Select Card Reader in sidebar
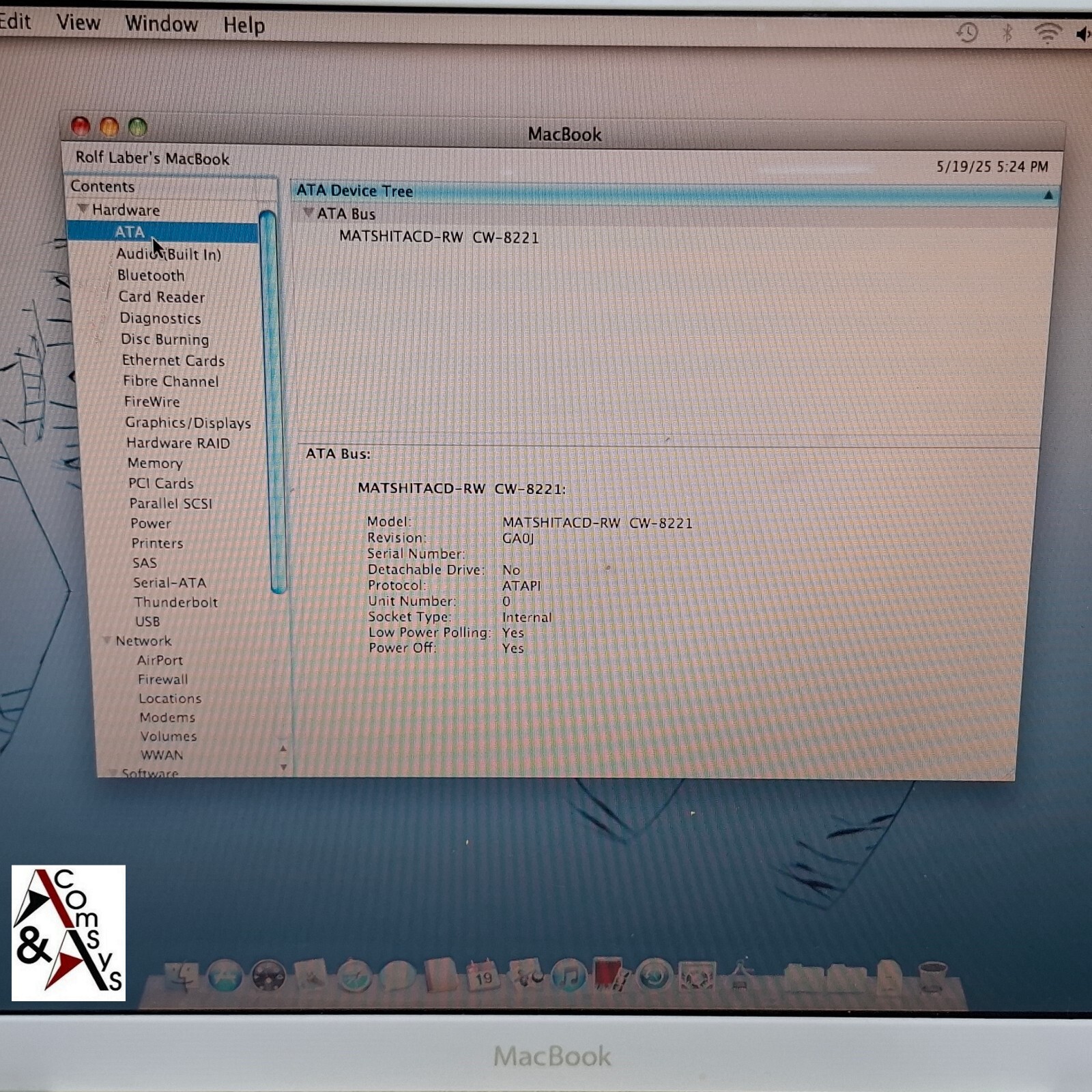1092x1092 pixels. [162, 296]
